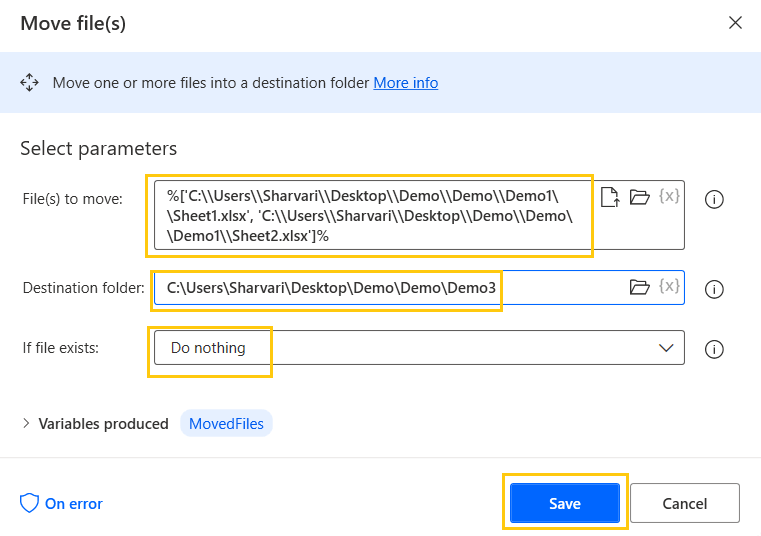Click the Select parameters heading
Image resolution: width=761 pixels, height=536 pixels.
[99, 149]
